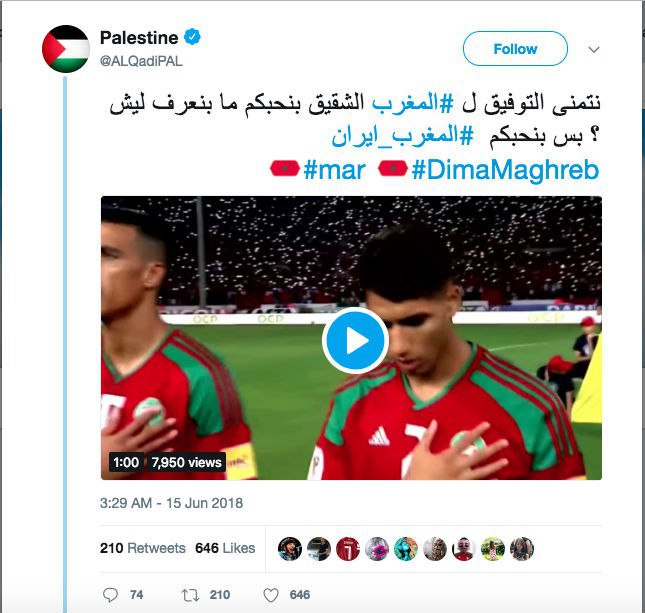The image size is (645, 613).
Task: Open the Arabic #المغرب_ايران hashtag
Action: (403, 135)
